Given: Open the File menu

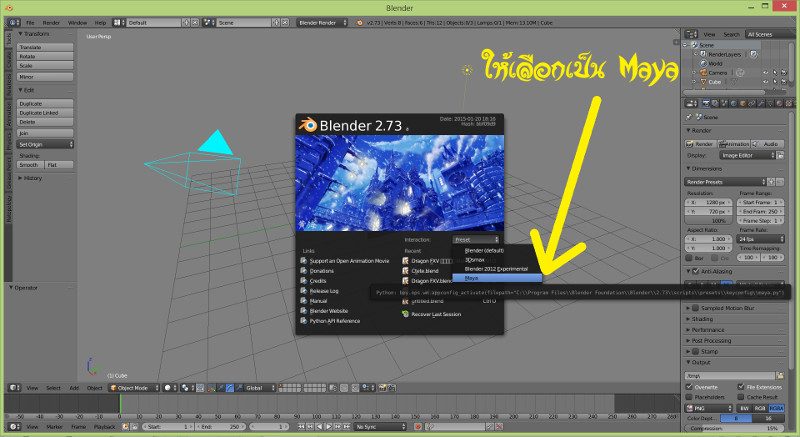Looking at the screenshot, I should (x=30, y=22).
